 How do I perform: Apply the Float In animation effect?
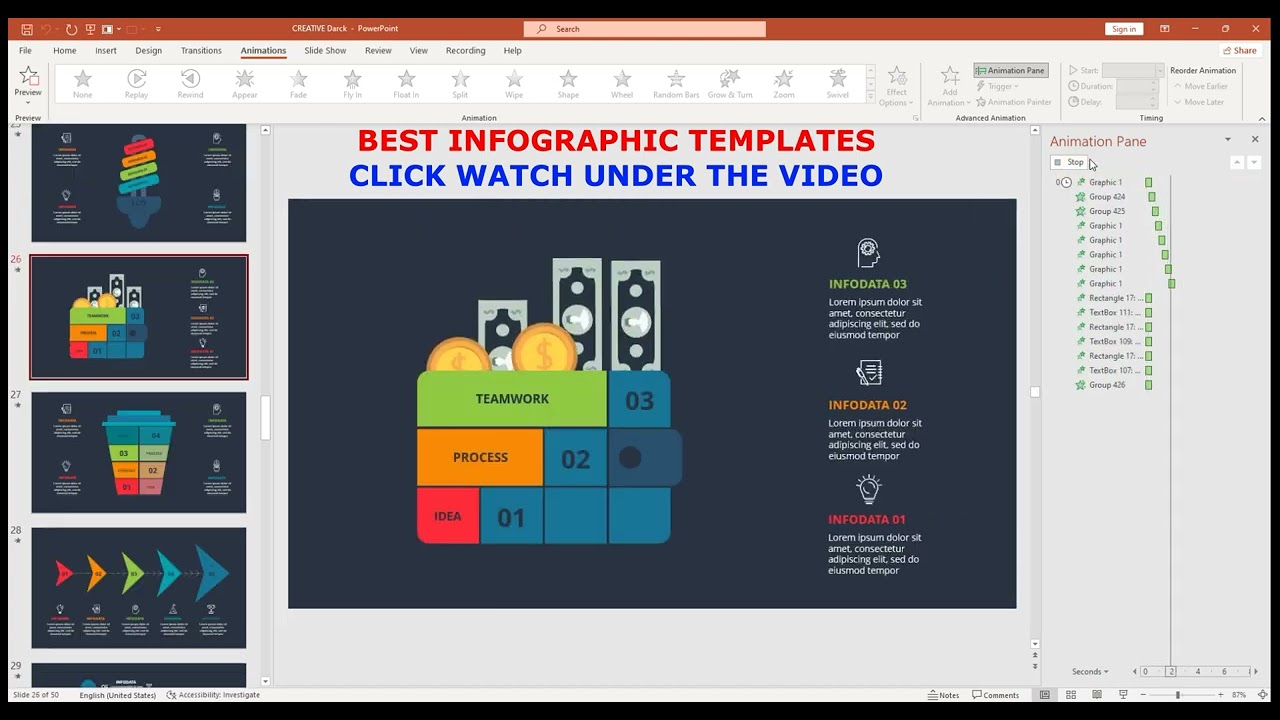(x=406, y=84)
